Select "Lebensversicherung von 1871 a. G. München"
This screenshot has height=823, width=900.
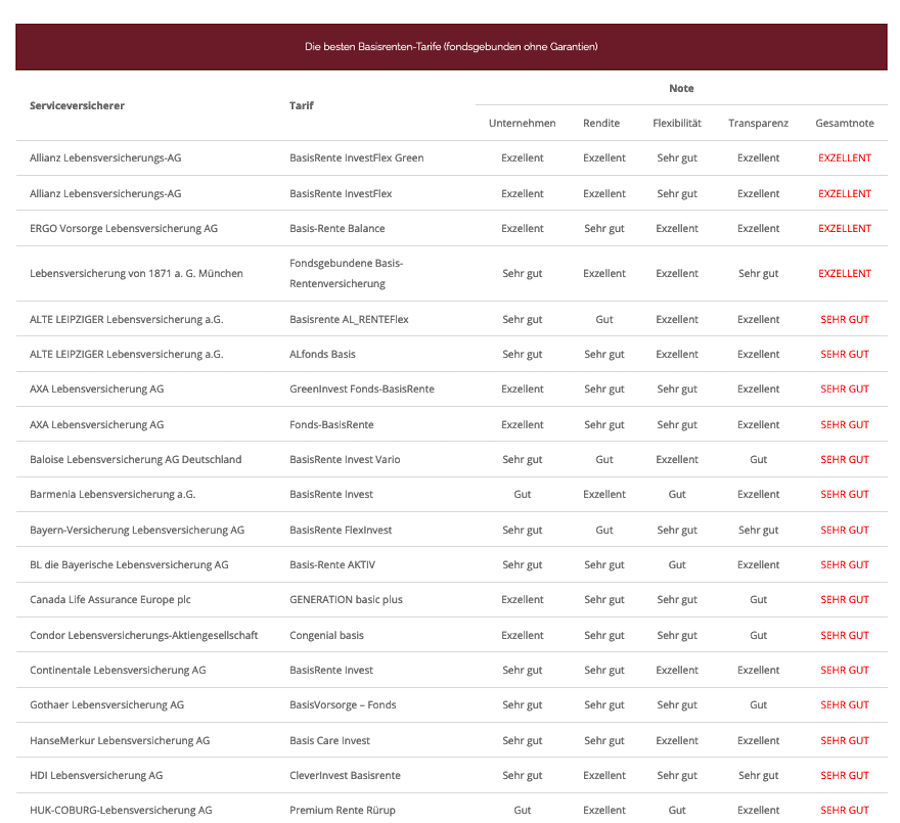coord(136,274)
